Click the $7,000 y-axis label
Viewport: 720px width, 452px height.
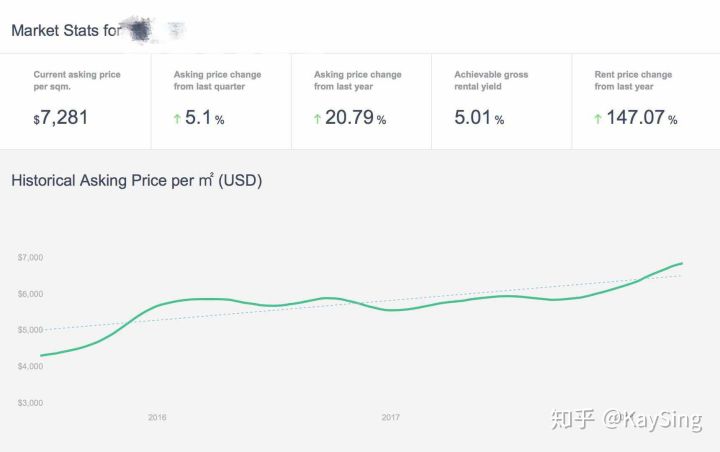pyautogui.click(x=31, y=258)
